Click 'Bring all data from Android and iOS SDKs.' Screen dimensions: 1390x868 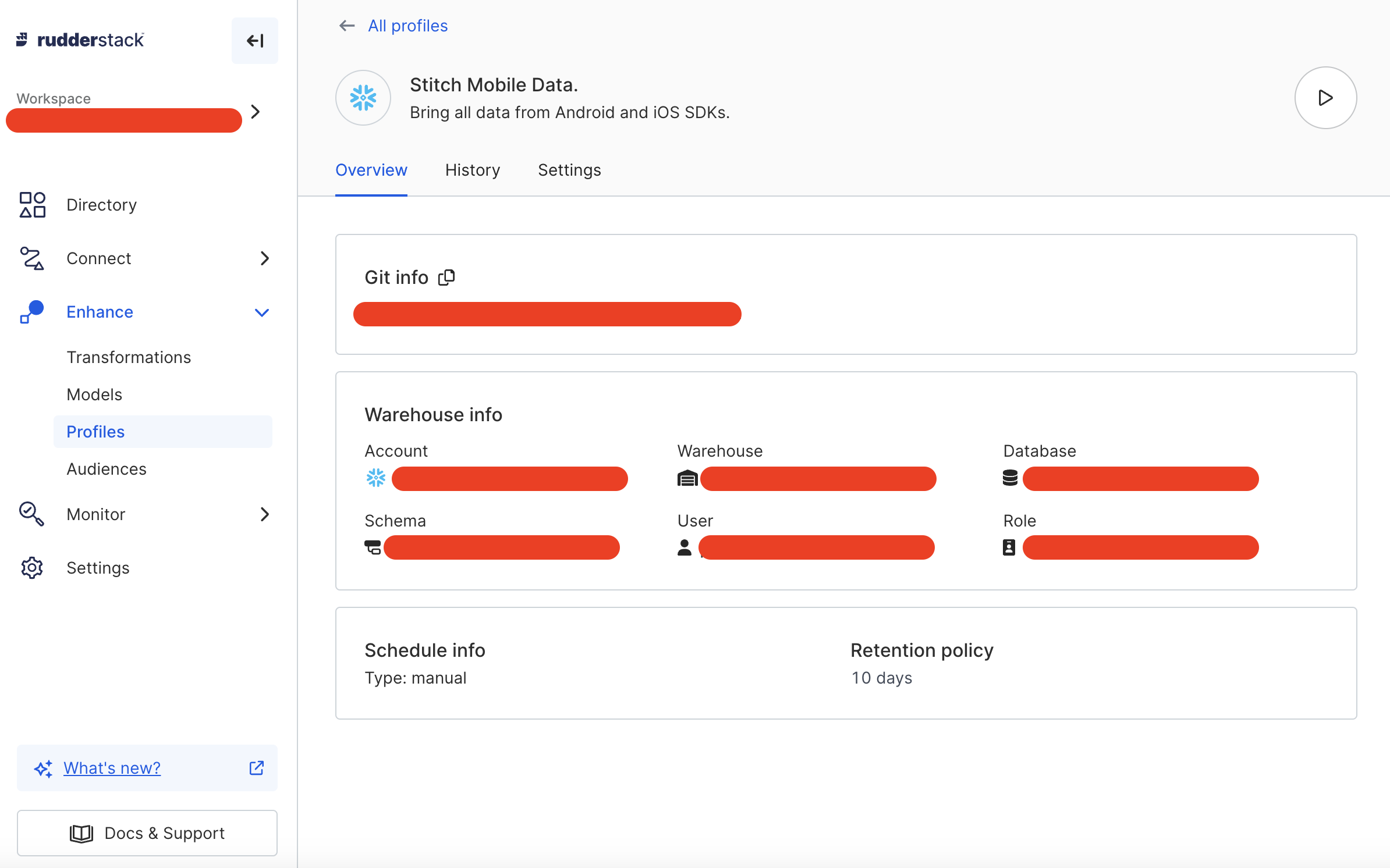[x=570, y=112]
